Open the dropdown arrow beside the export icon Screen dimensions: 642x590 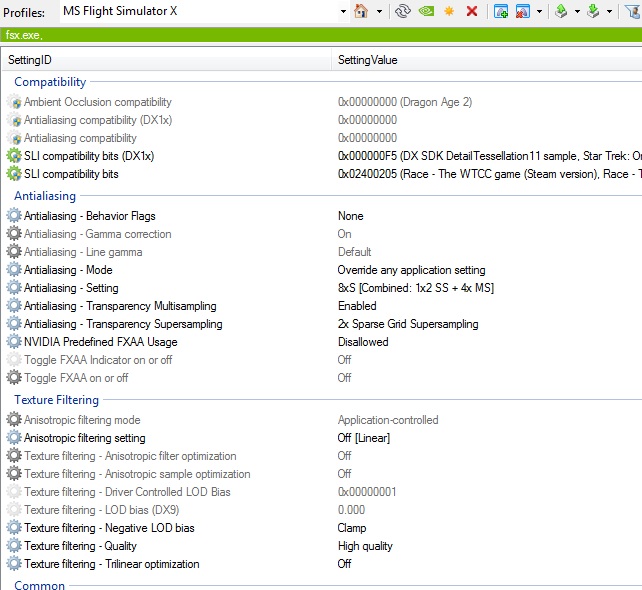[577, 11]
